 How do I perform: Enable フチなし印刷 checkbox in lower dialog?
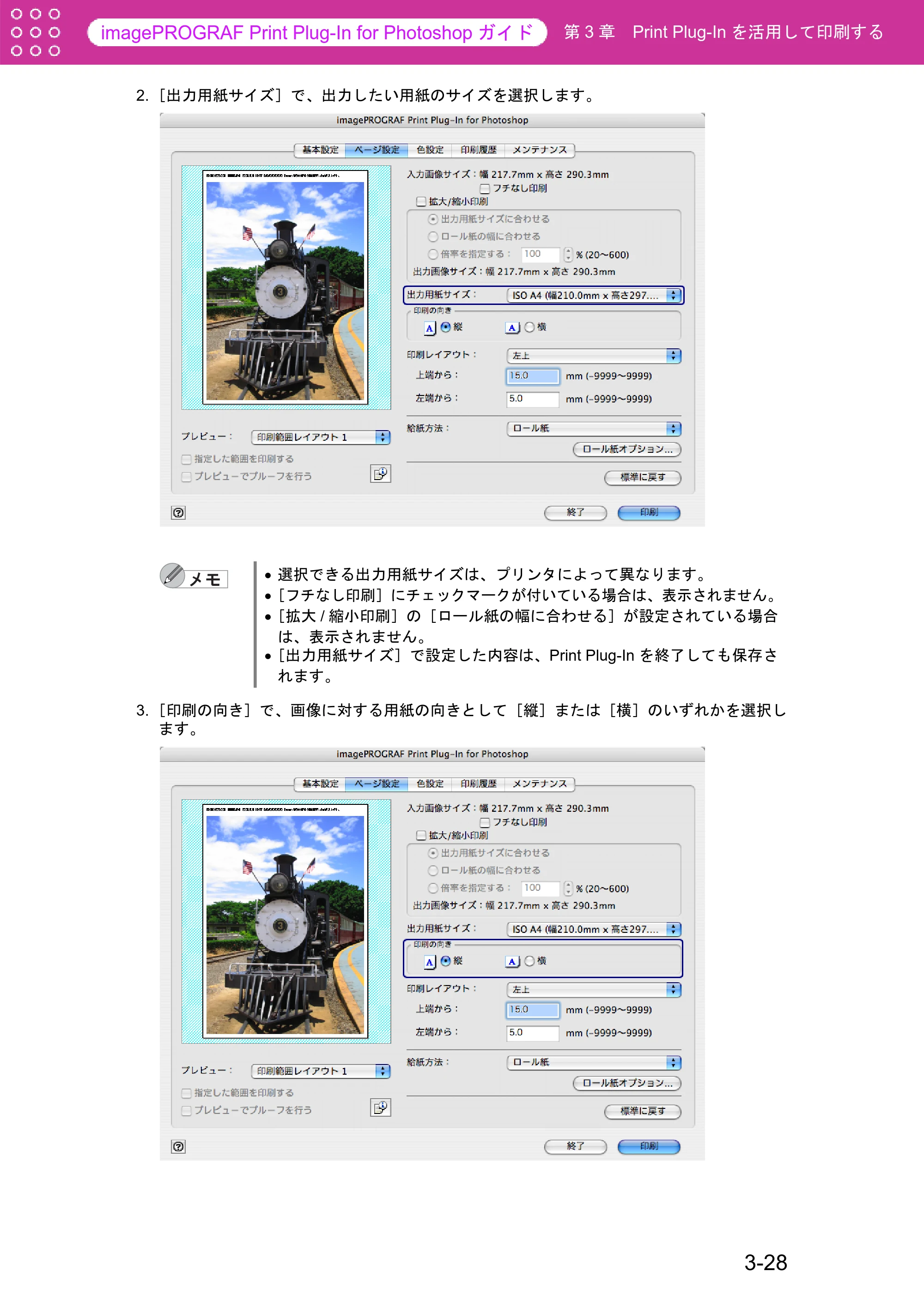tap(485, 822)
